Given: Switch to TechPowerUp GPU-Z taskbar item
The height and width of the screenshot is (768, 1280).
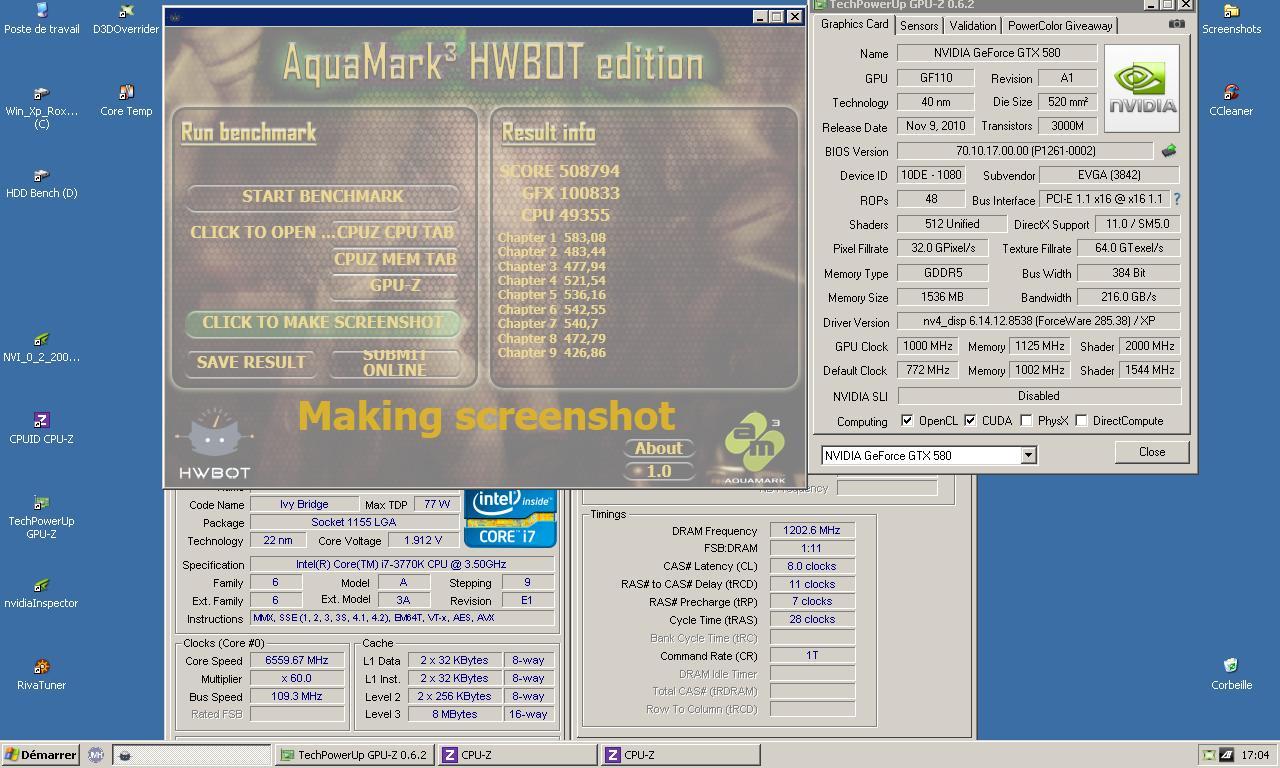Looking at the screenshot, I should tap(354, 755).
